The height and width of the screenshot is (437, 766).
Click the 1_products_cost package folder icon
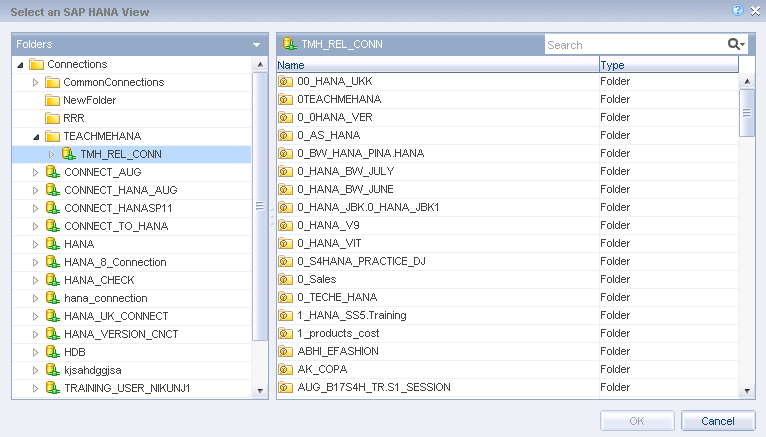(x=285, y=333)
